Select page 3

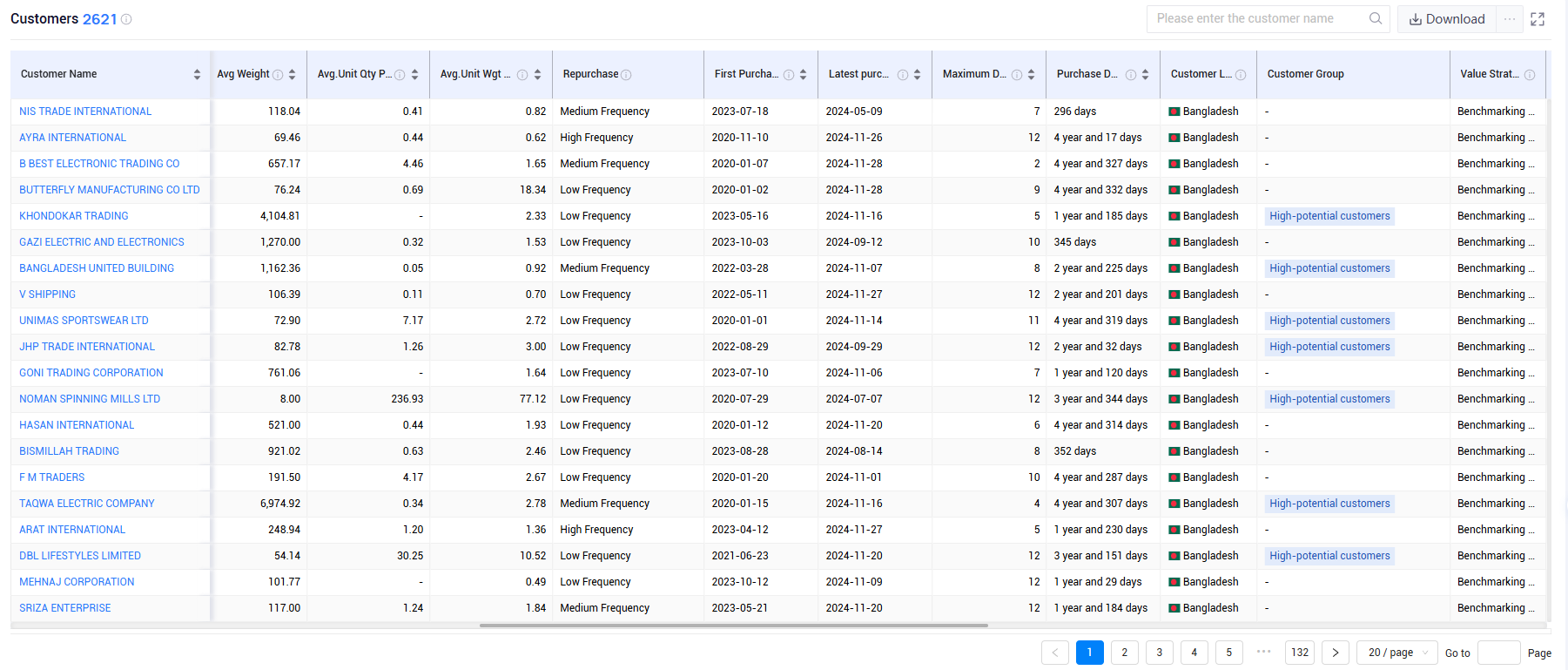coord(1160,653)
